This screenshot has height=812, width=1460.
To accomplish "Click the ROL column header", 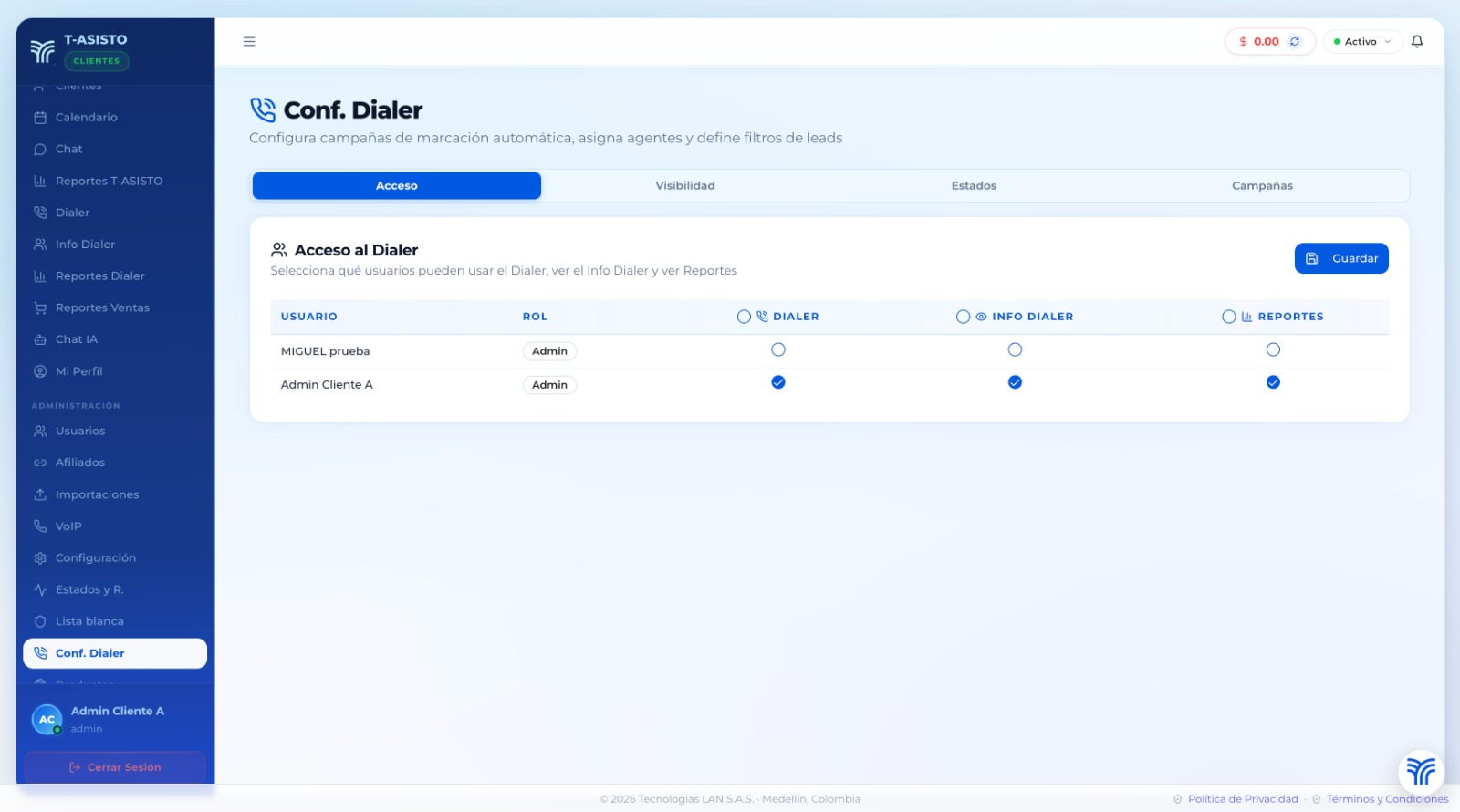I will [535, 317].
